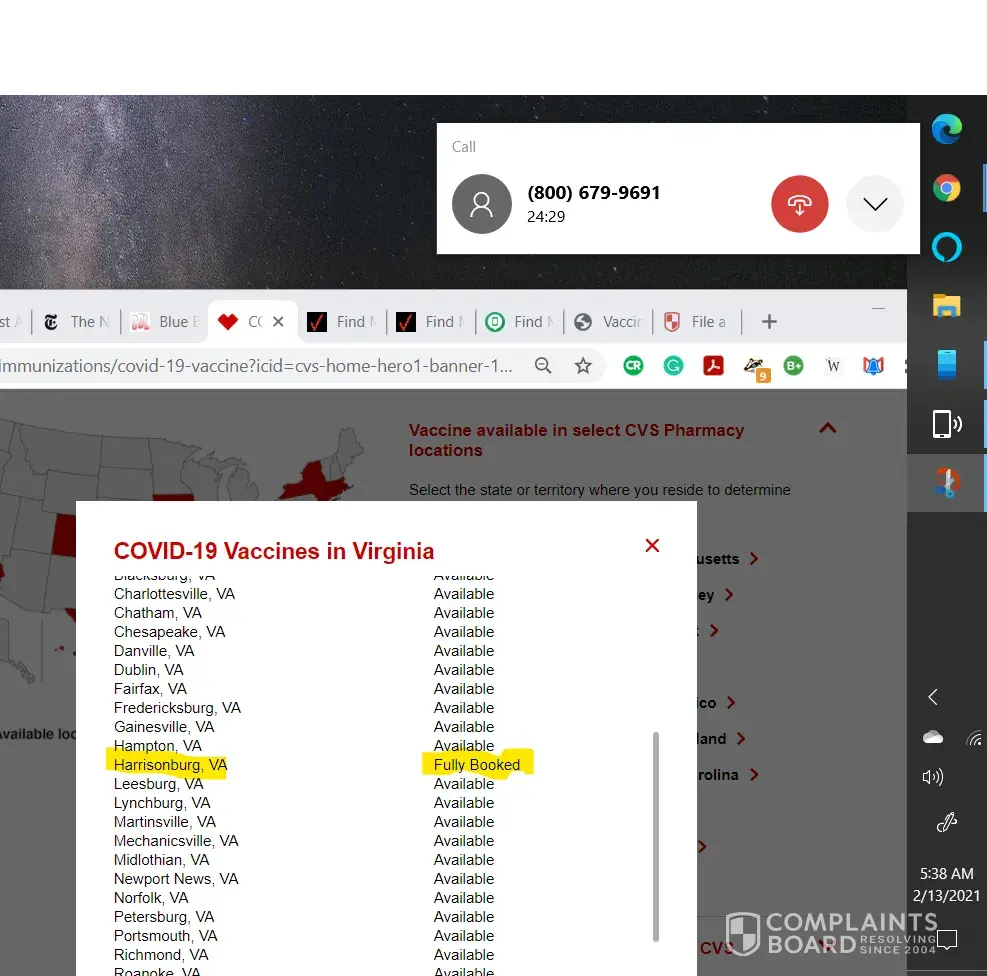Switch to the Vaccine globe-icon tab
987x976 pixels.
[x=608, y=321]
